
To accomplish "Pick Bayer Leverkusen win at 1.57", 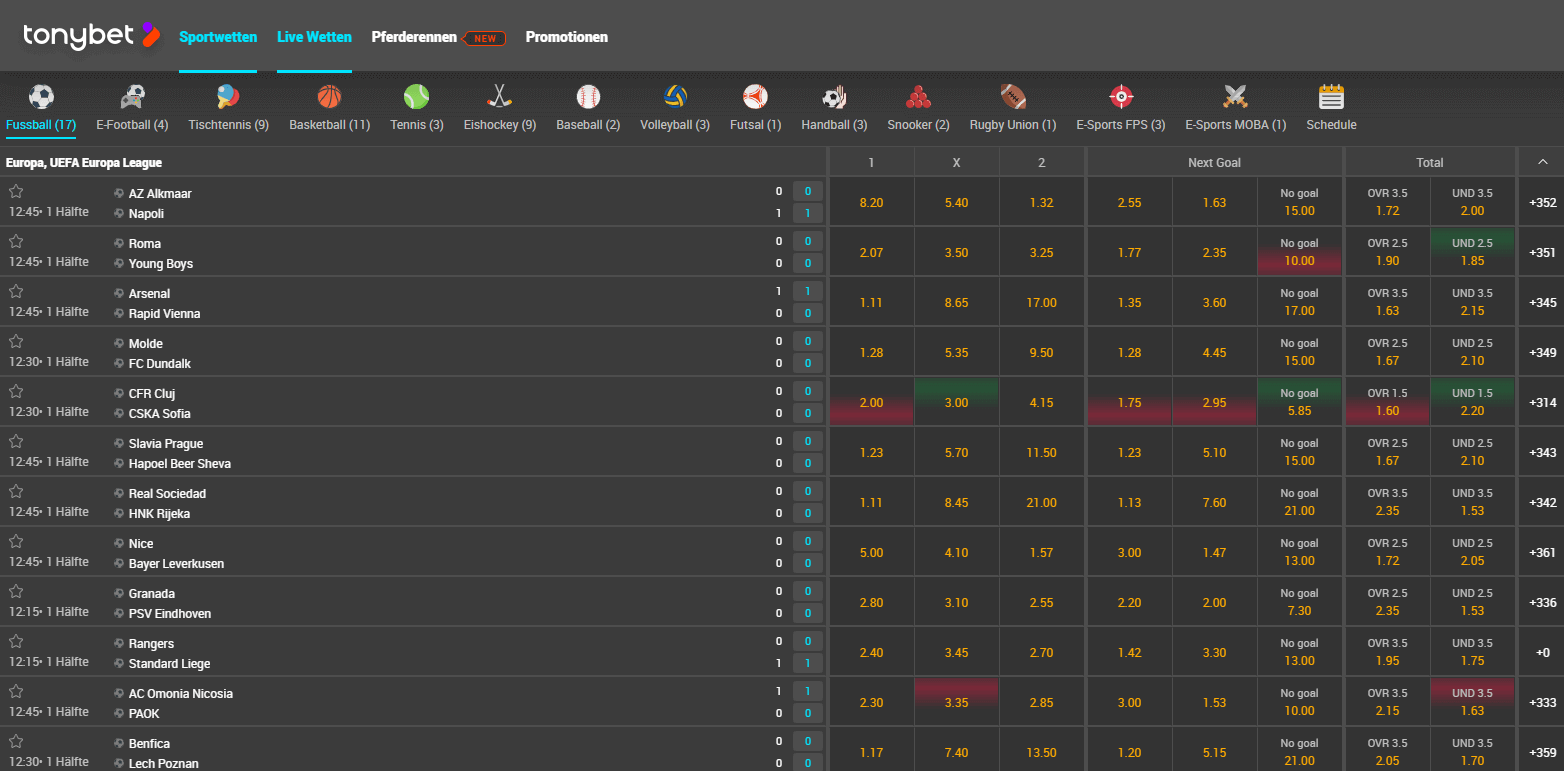I will point(1041,552).
